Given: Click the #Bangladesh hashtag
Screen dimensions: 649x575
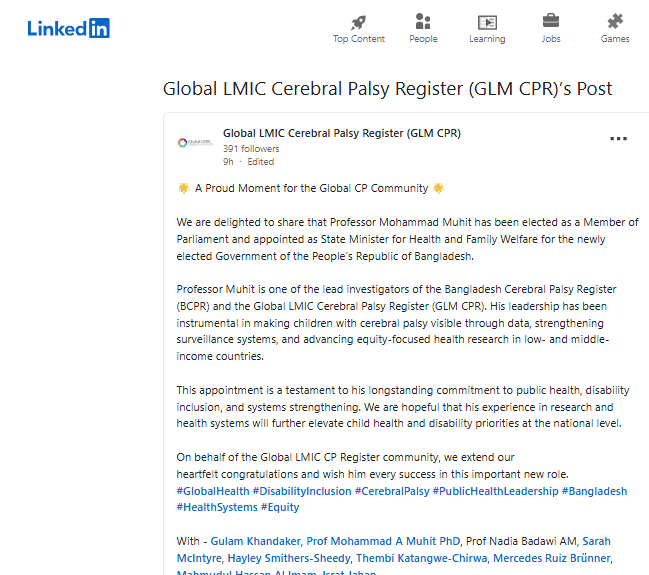Looking at the screenshot, I should [594, 491].
